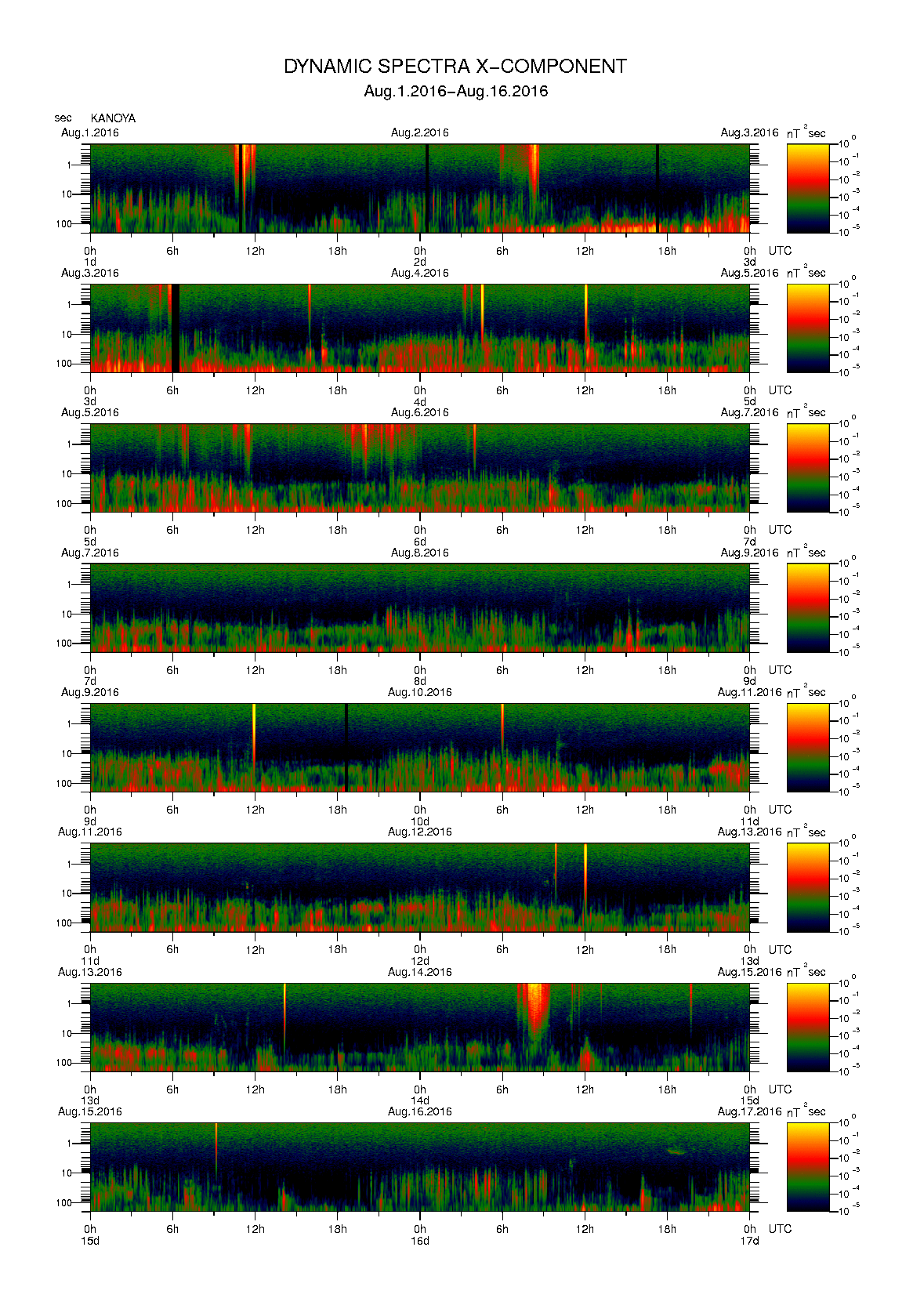Select the spectrogram panel spanning Aug.7 to Aug.9
The height and width of the screenshot is (1316, 913).
[x=420, y=607]
